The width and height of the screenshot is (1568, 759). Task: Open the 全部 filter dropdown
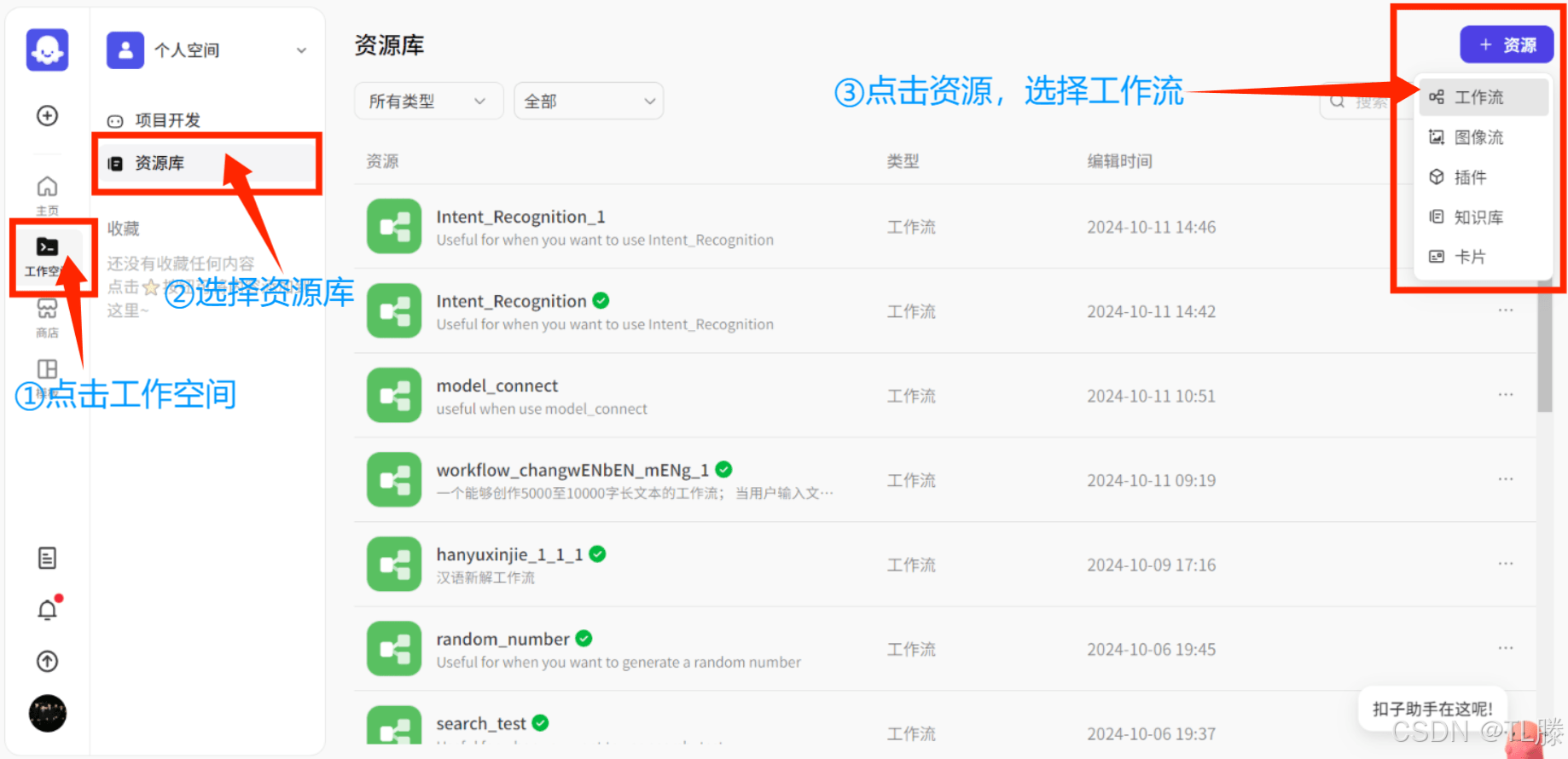tap(589, 101)
